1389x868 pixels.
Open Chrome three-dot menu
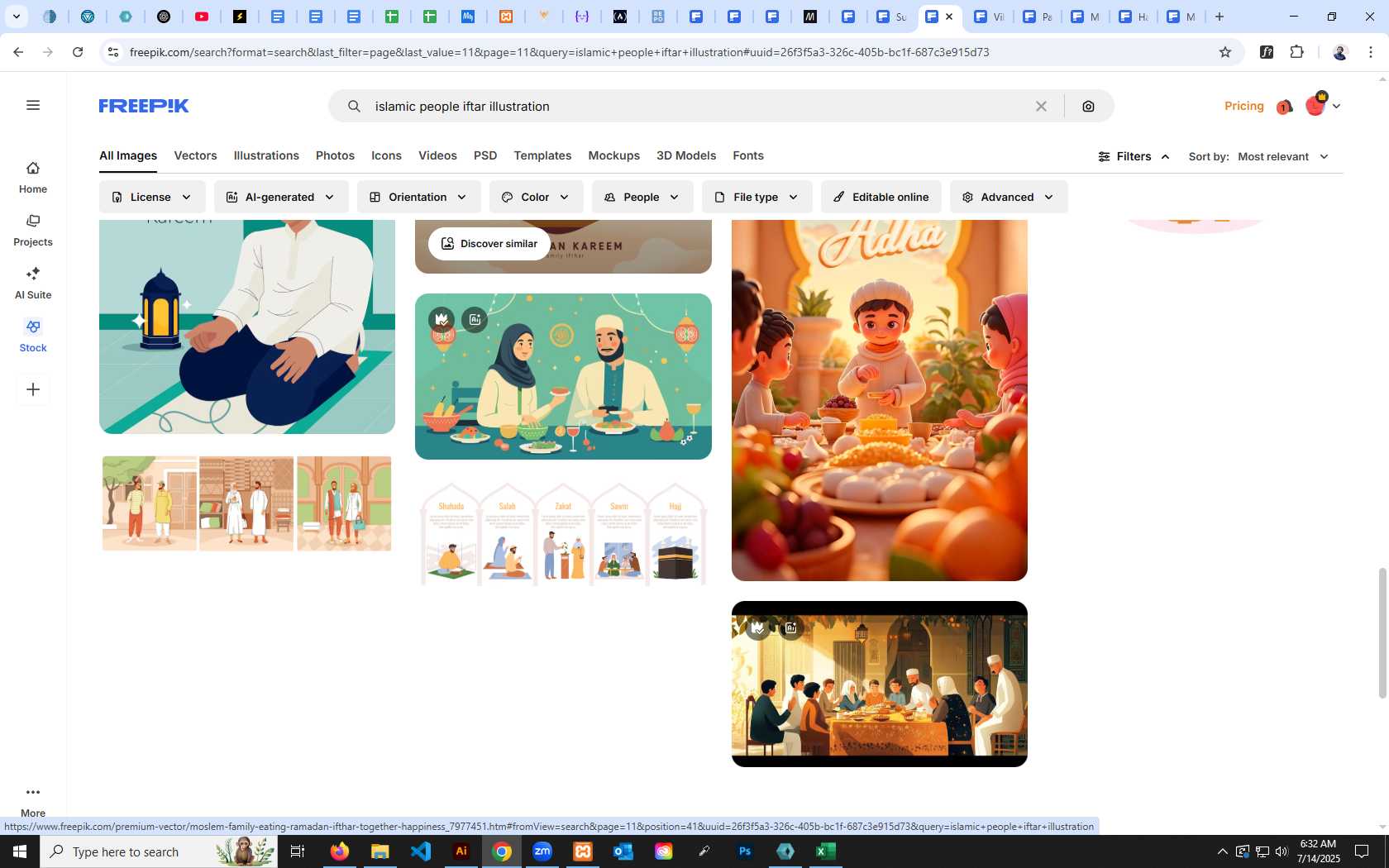coord(1371,52)
